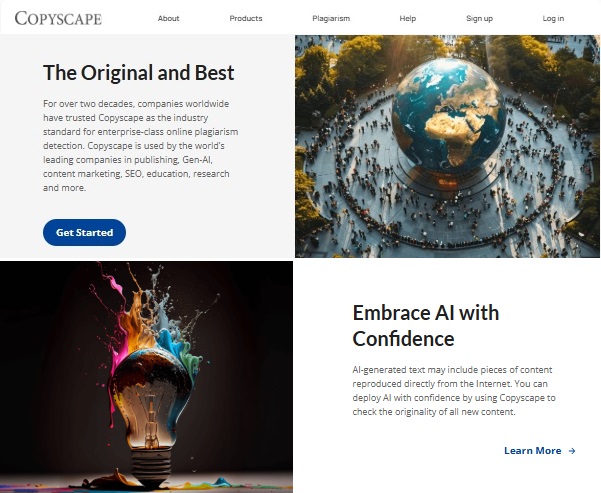Open the About menu item
The height and width of the screenshot is (493, 601).
(168, 18)
